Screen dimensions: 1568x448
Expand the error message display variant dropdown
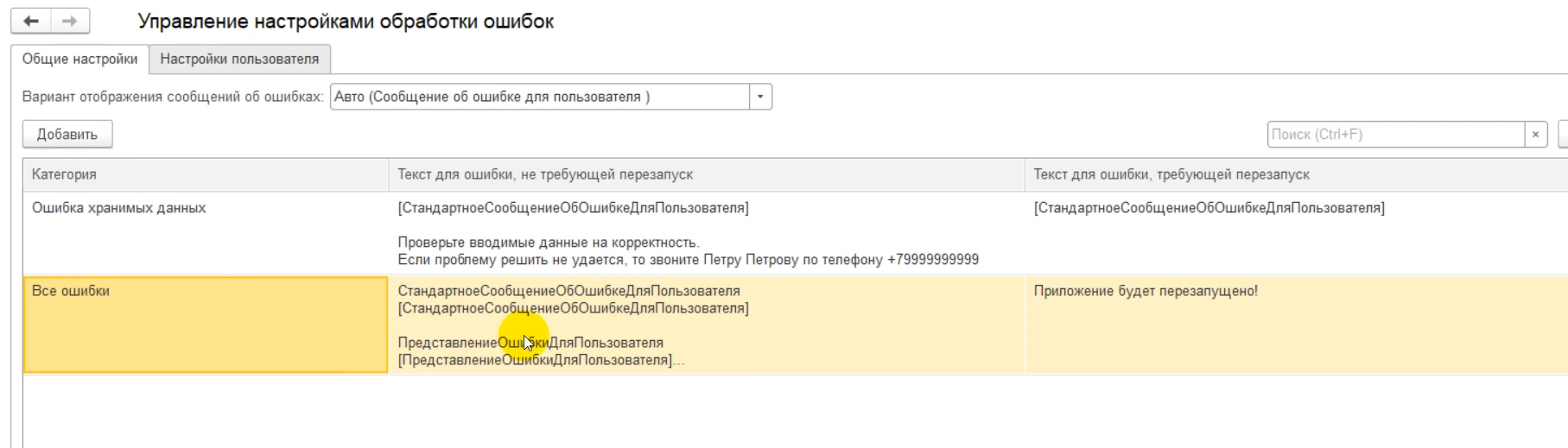tap(760, 97)
